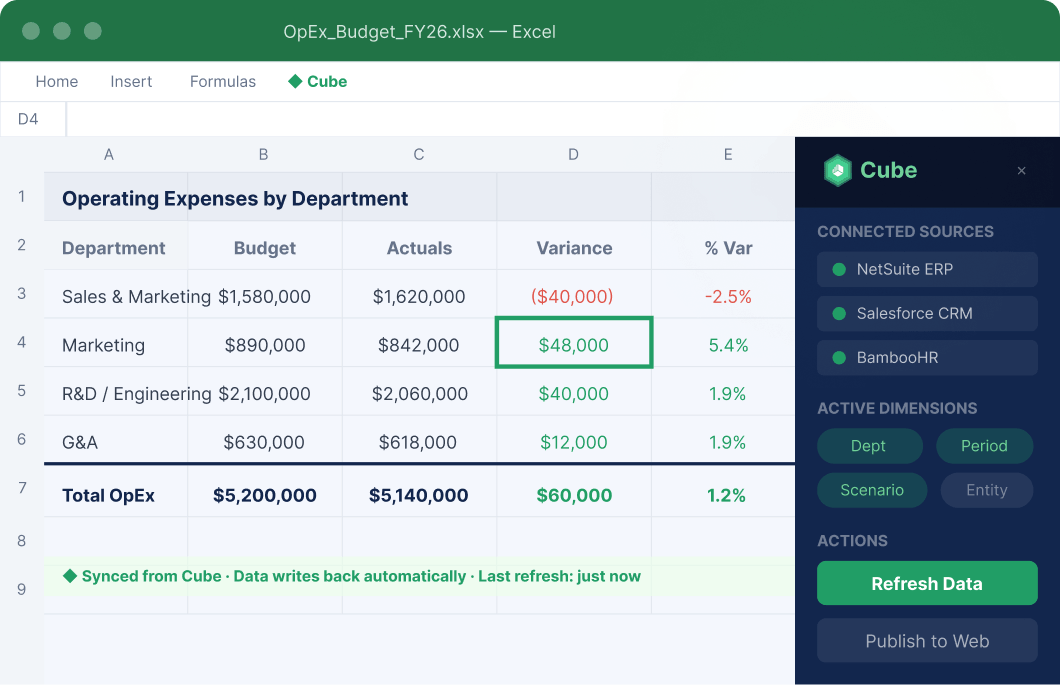Image resolution: width=1060 pixels, height=685 pixels.
Task: Select the Marketing variance cell $48,000
Action: pos(574,343)
